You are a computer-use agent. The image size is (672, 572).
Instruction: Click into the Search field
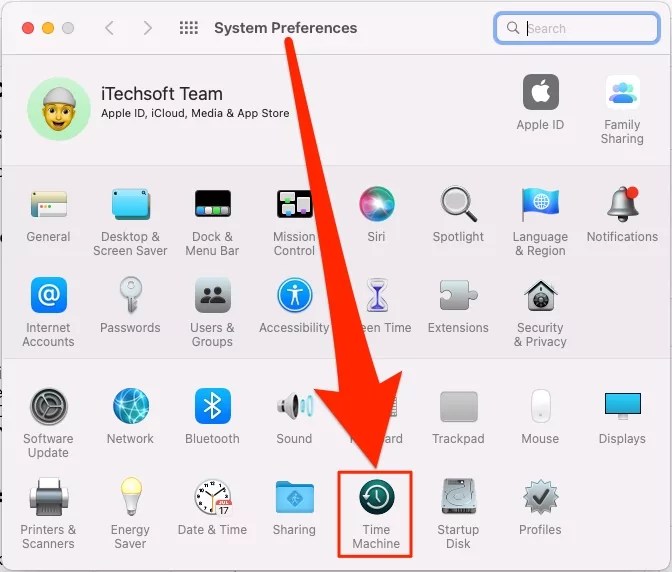tap(577, 28)
